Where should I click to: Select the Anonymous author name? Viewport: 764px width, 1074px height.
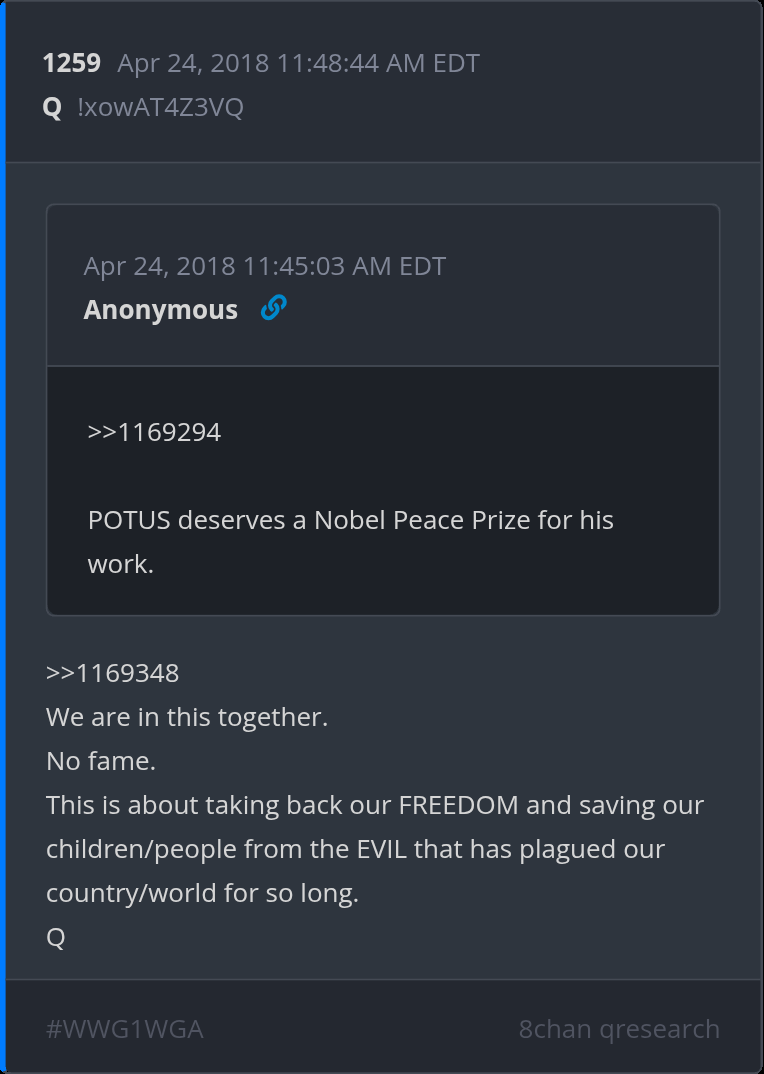pyautogui.click(x=161, y=310)
